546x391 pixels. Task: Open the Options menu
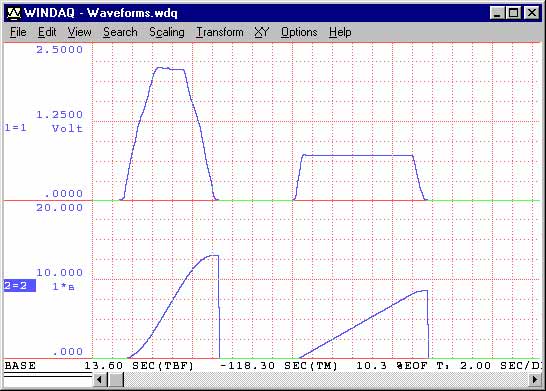tap(299, 32)
